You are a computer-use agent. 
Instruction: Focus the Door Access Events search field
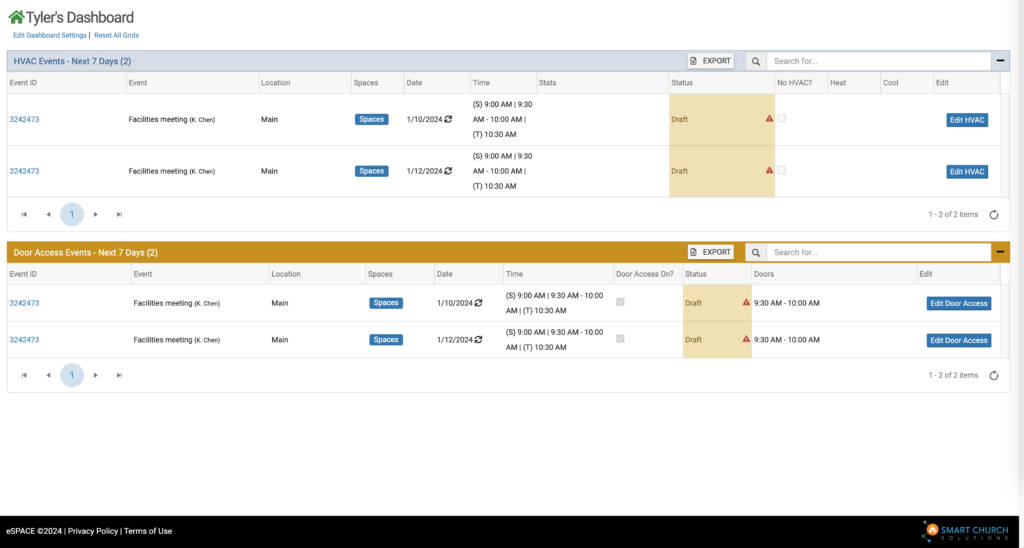(878, 253)
